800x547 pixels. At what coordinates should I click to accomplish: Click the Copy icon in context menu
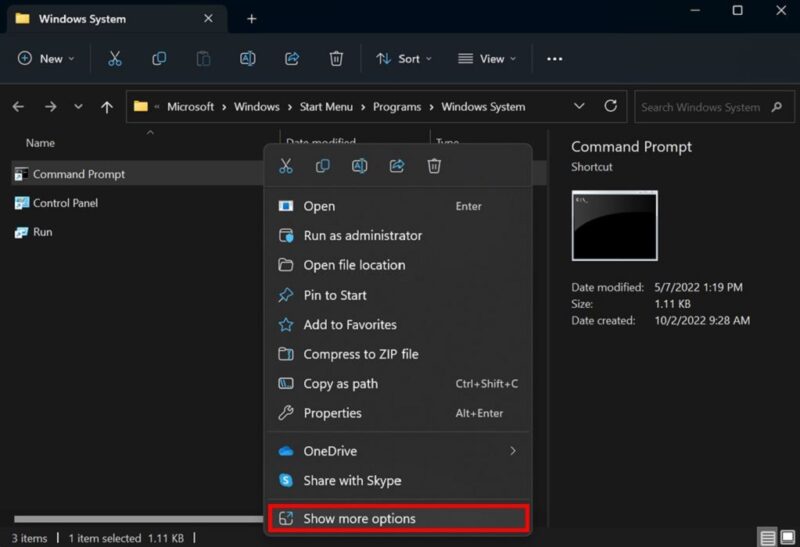click(322, 166)
